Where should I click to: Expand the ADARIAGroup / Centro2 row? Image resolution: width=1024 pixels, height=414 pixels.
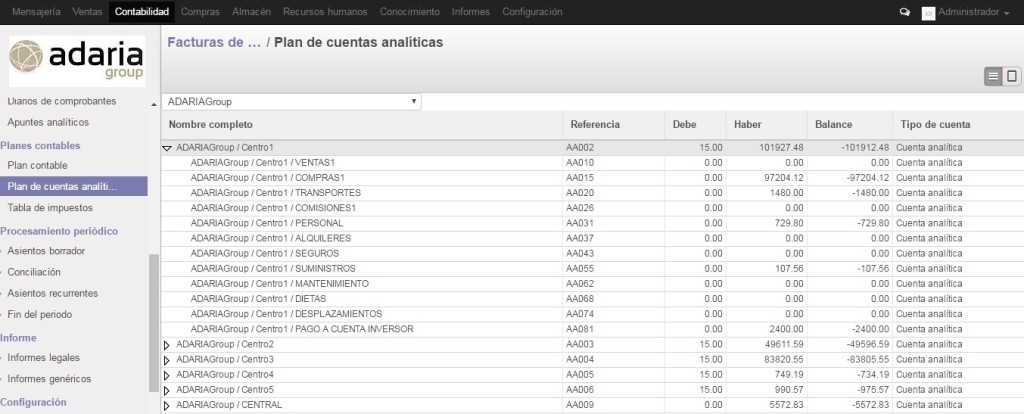(167, 345)
